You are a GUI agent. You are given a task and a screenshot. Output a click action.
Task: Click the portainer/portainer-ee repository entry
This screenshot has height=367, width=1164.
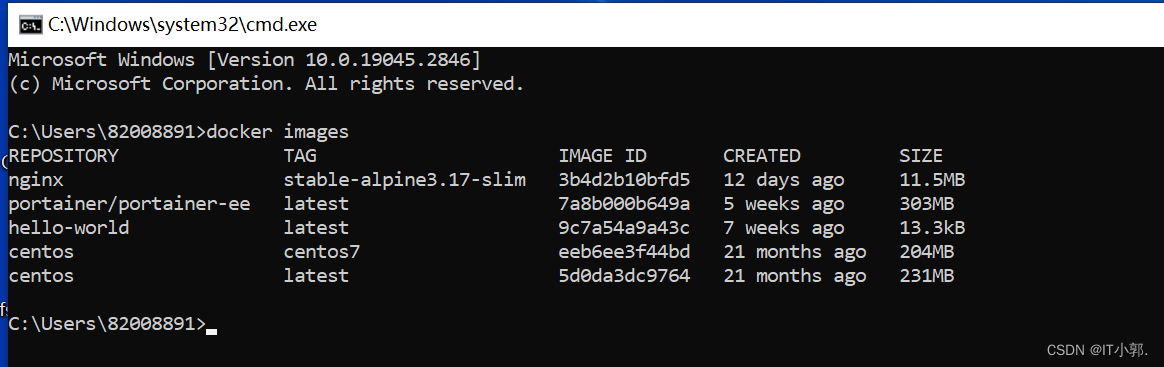(x=129, y=204)
